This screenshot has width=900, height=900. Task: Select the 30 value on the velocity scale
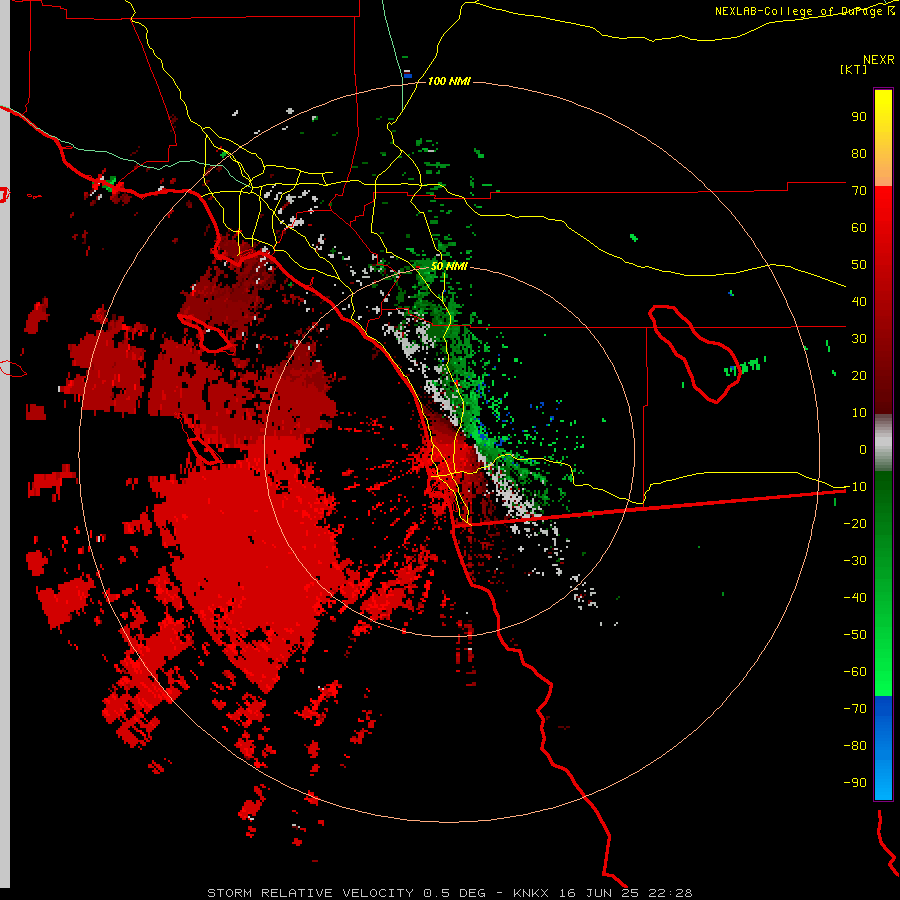[859, 339]
